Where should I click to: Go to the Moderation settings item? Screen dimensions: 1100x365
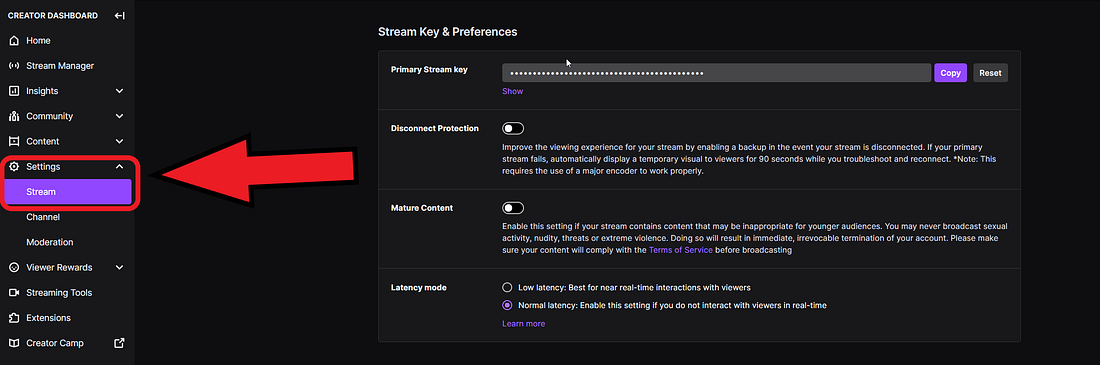point(50,242)
